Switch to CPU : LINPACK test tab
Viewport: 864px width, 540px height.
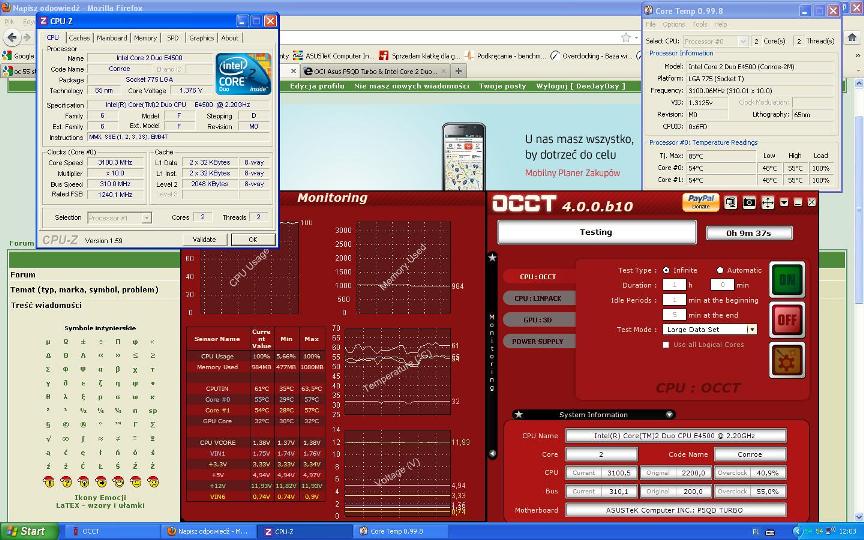[x=538, y=298]
